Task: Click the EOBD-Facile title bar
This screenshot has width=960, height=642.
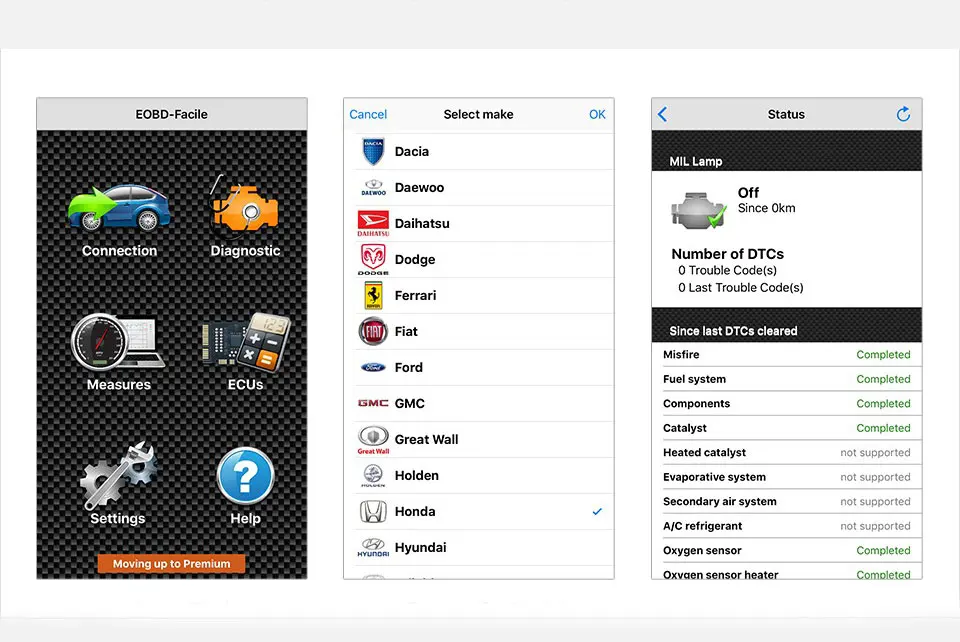Action: pos(171,114)
